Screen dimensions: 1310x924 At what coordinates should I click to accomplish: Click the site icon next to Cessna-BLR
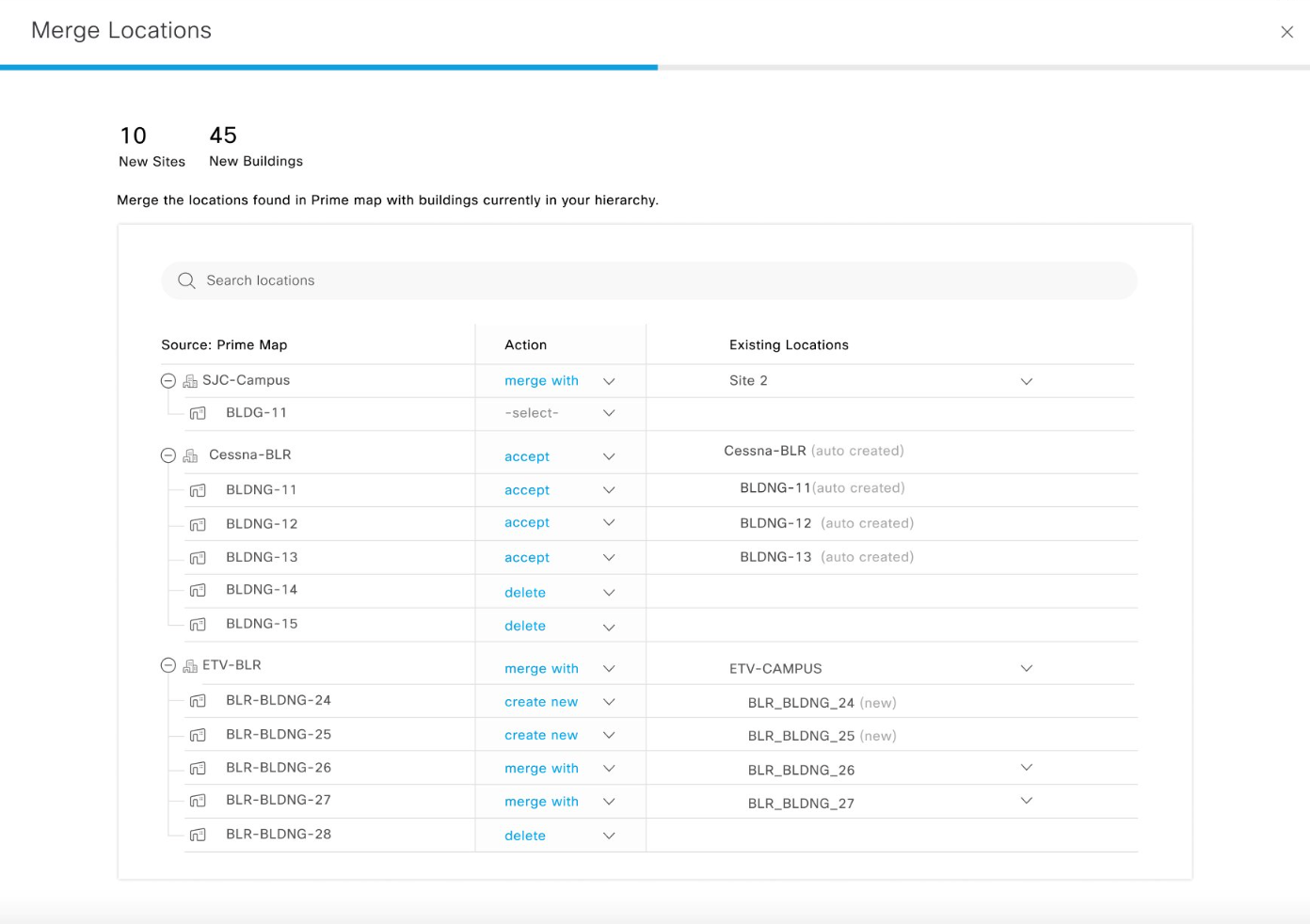tap(190, 455)
